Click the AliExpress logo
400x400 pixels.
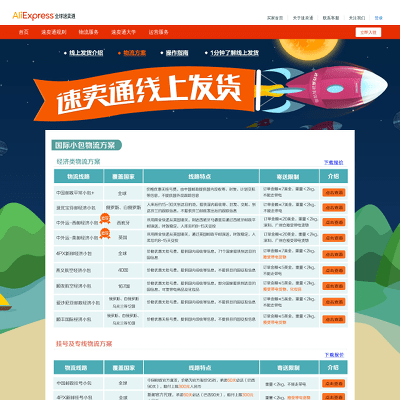[x=44, y=16]
